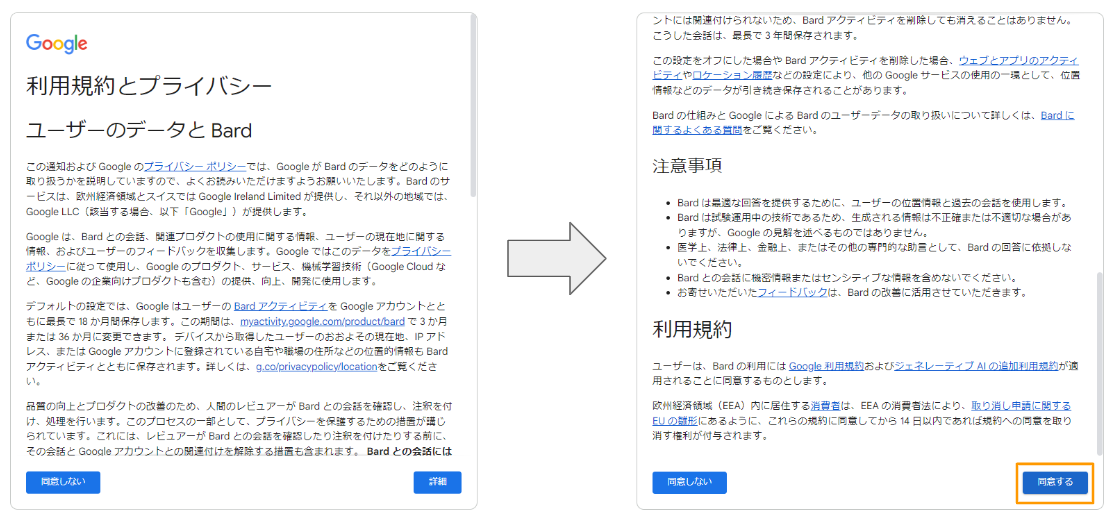Open the Google 利用規約 link
This screenshot has width=1117, height=520.
click(x=826, y=366)
